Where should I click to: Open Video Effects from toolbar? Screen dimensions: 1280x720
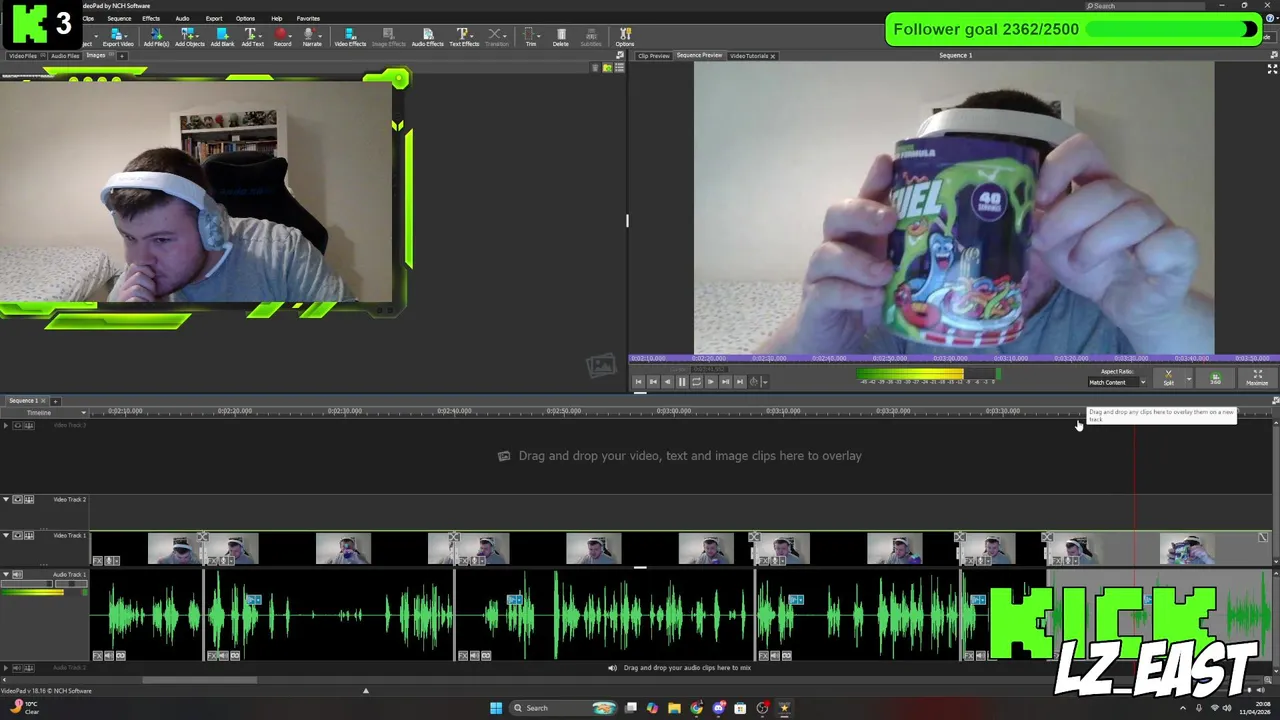[350, 38]
